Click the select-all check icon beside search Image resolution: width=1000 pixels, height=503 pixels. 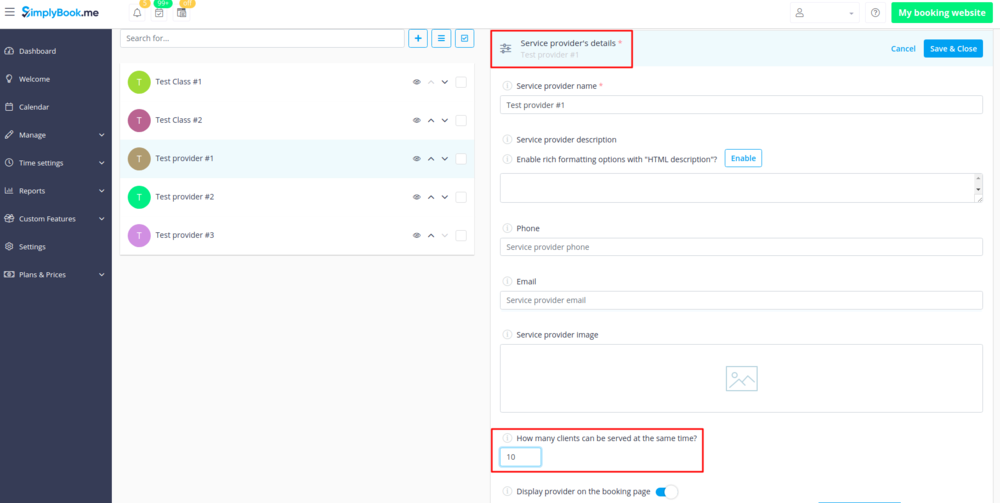point(464,38)
